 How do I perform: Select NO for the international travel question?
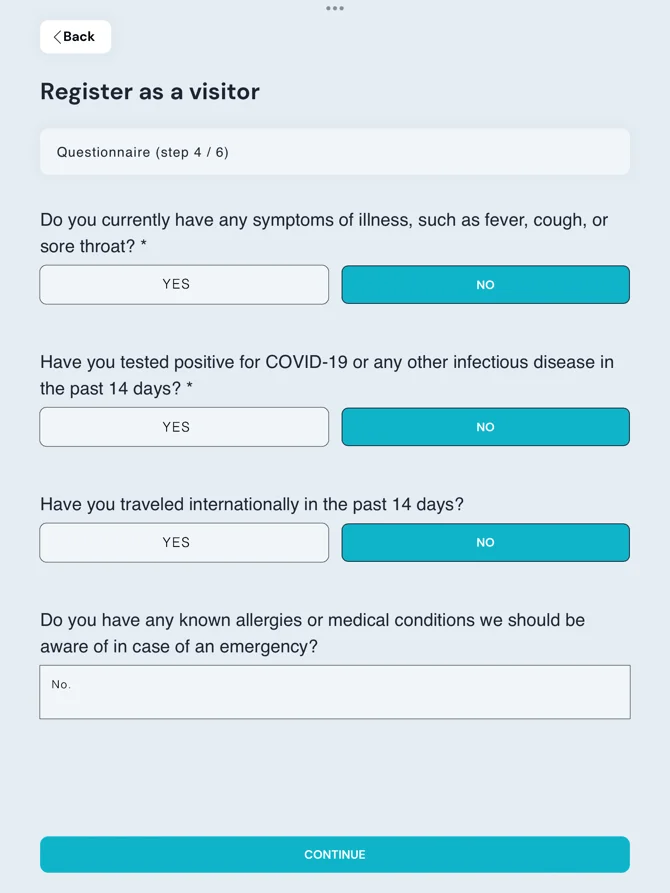coord(485,542)
